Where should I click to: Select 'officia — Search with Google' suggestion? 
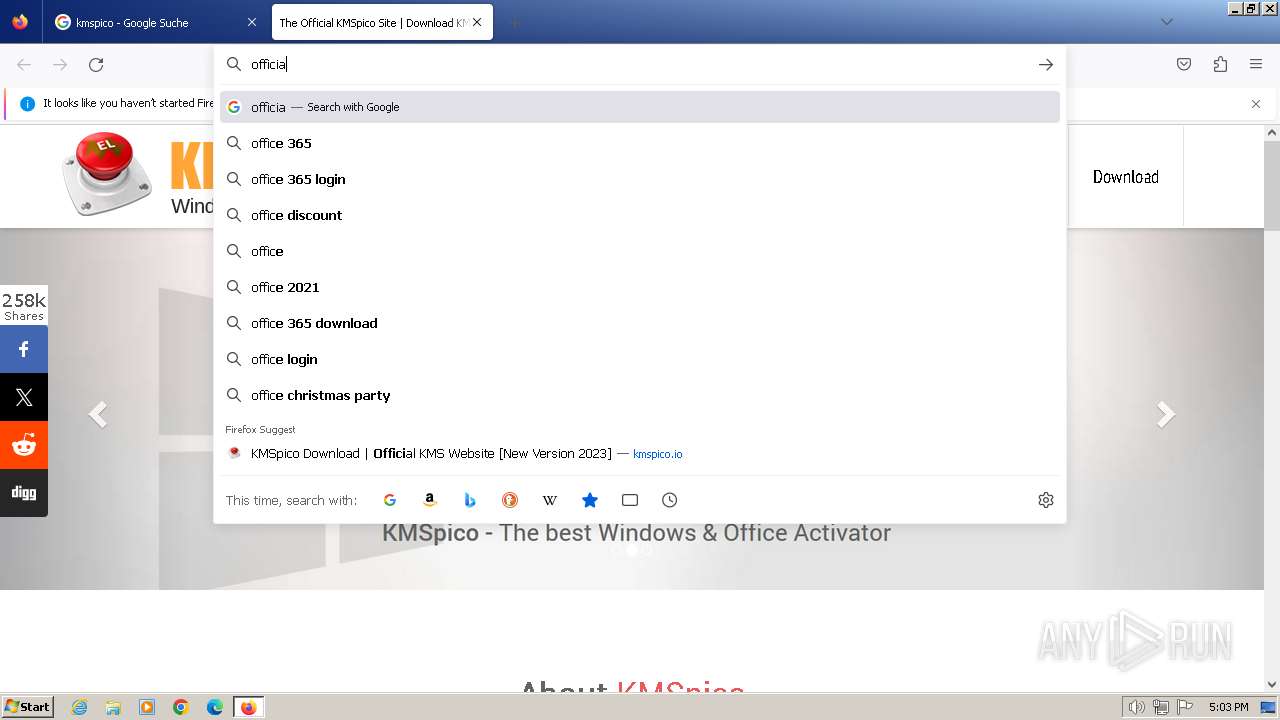640,107
